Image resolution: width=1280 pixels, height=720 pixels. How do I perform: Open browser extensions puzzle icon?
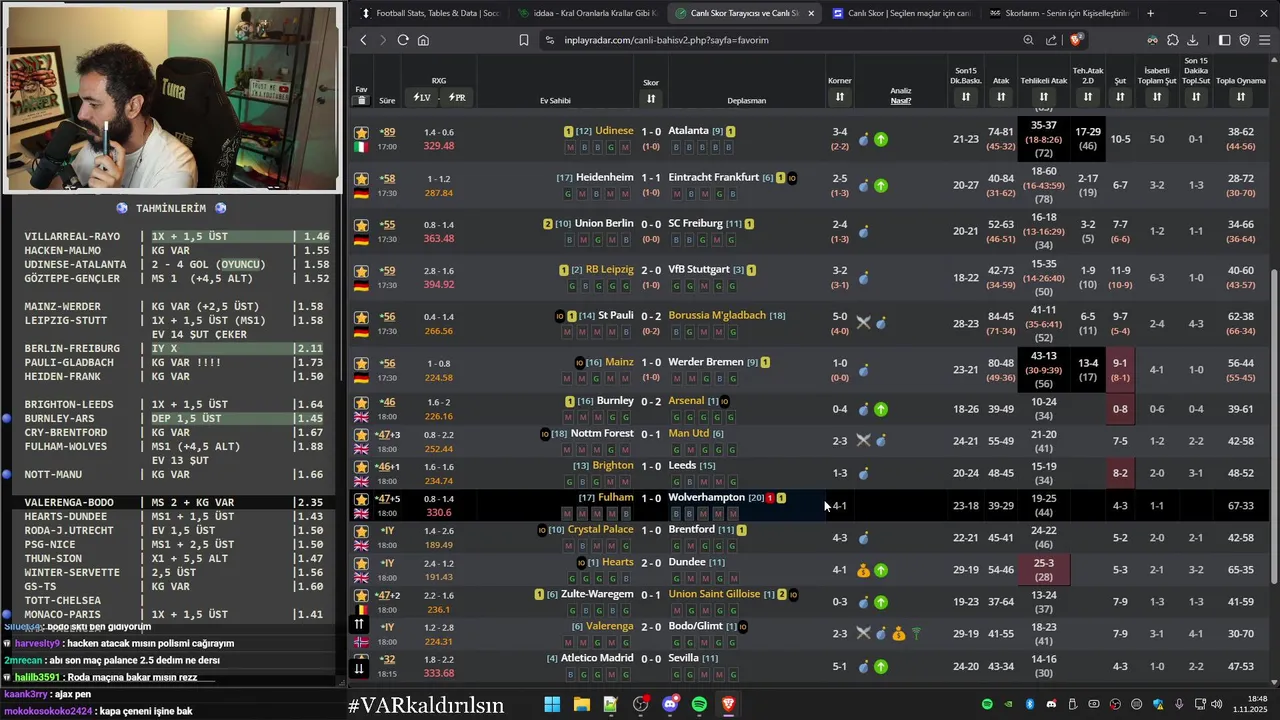(1173, 40)
